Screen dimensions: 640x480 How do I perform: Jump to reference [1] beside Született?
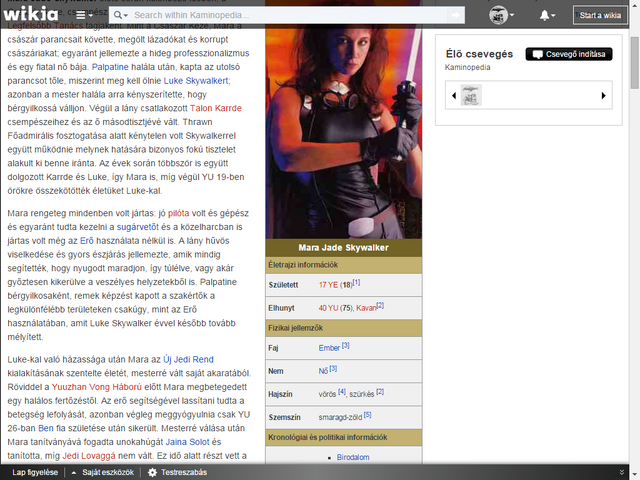(356, 282)
